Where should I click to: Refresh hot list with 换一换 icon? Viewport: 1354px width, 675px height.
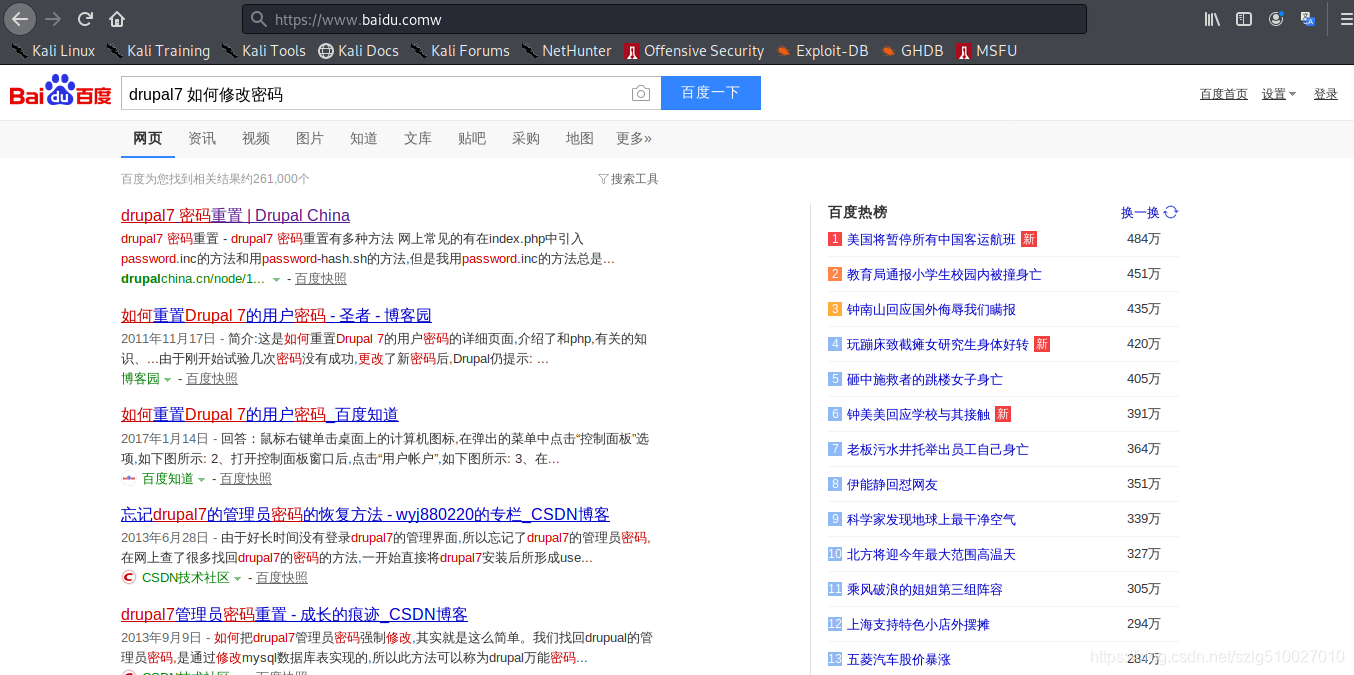click(1171, 212)
